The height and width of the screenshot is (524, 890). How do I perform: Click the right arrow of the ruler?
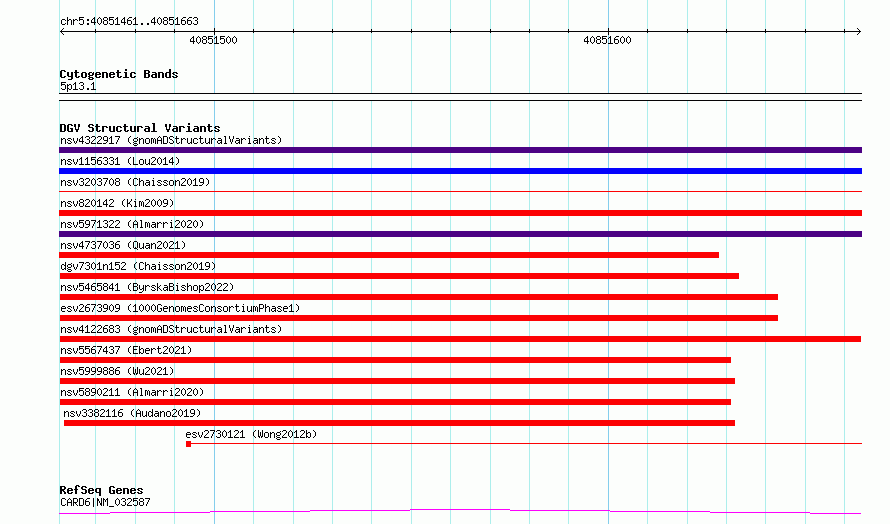[859, 31]
